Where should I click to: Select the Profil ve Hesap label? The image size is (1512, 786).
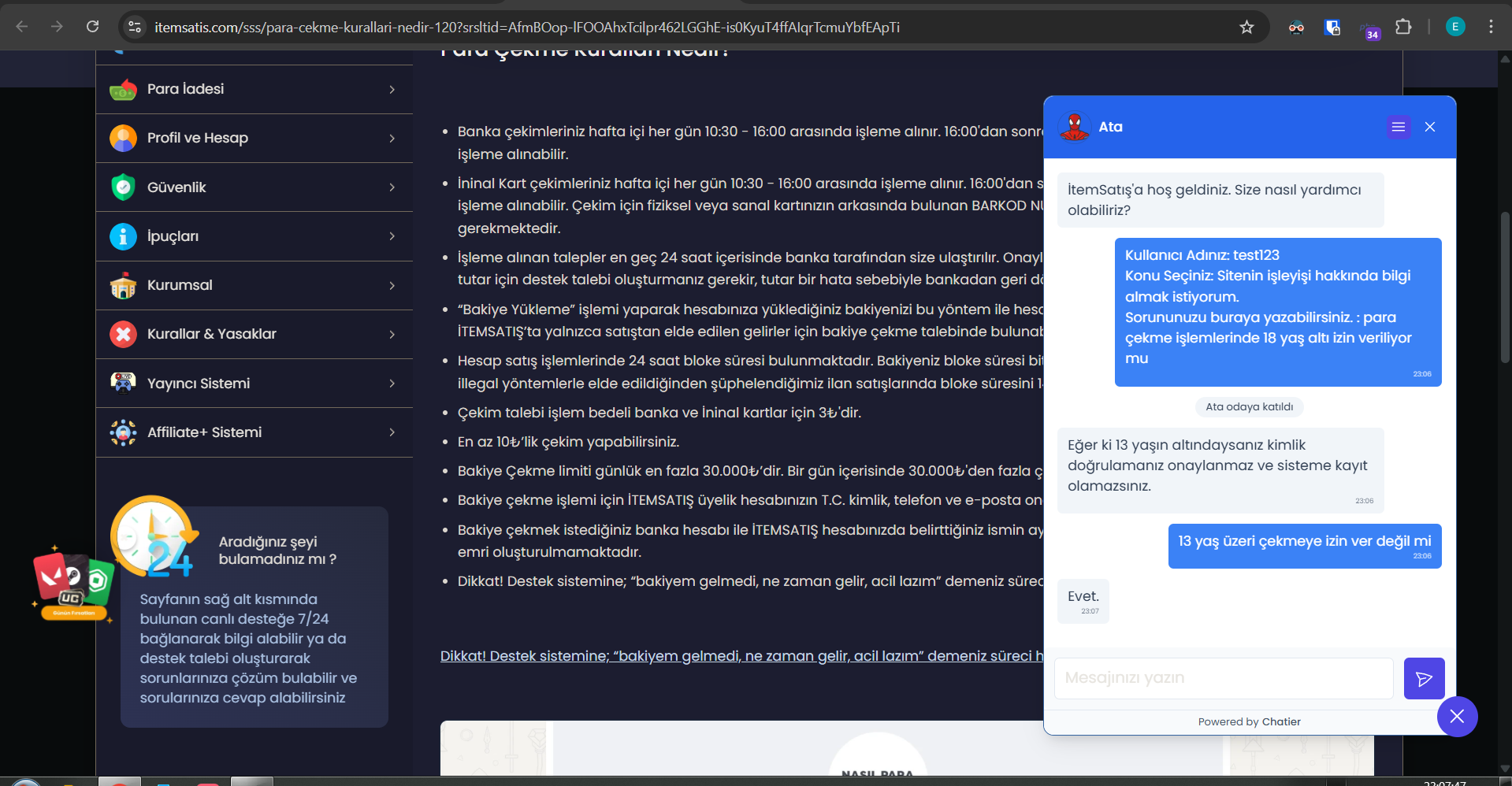(x=198, y=138)
